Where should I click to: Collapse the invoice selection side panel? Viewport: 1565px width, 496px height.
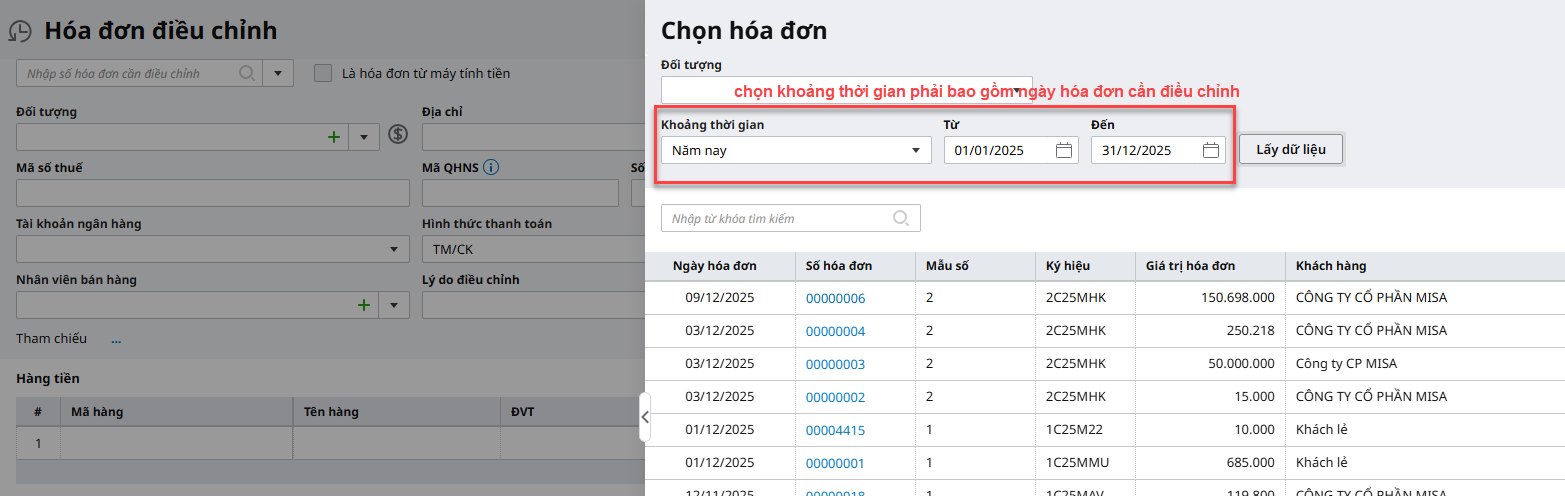645,417
